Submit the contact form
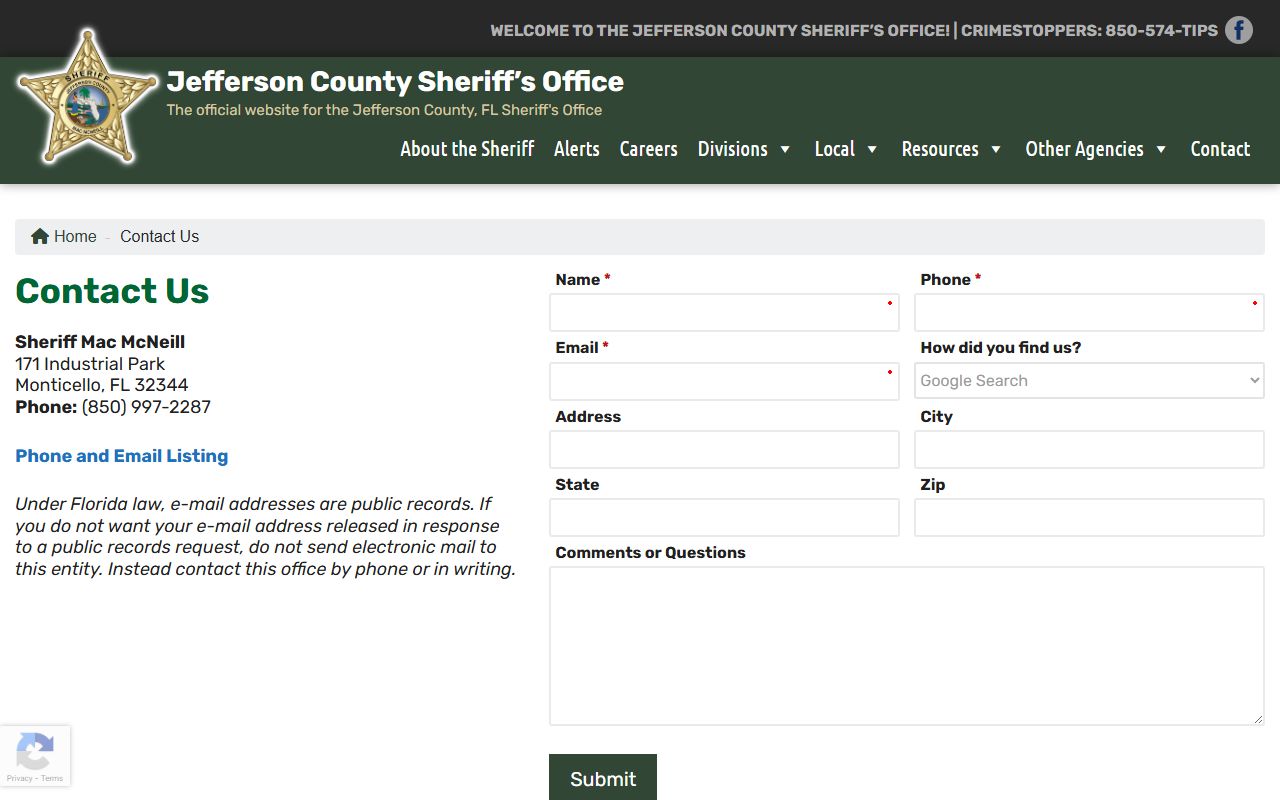 [603, 778]
